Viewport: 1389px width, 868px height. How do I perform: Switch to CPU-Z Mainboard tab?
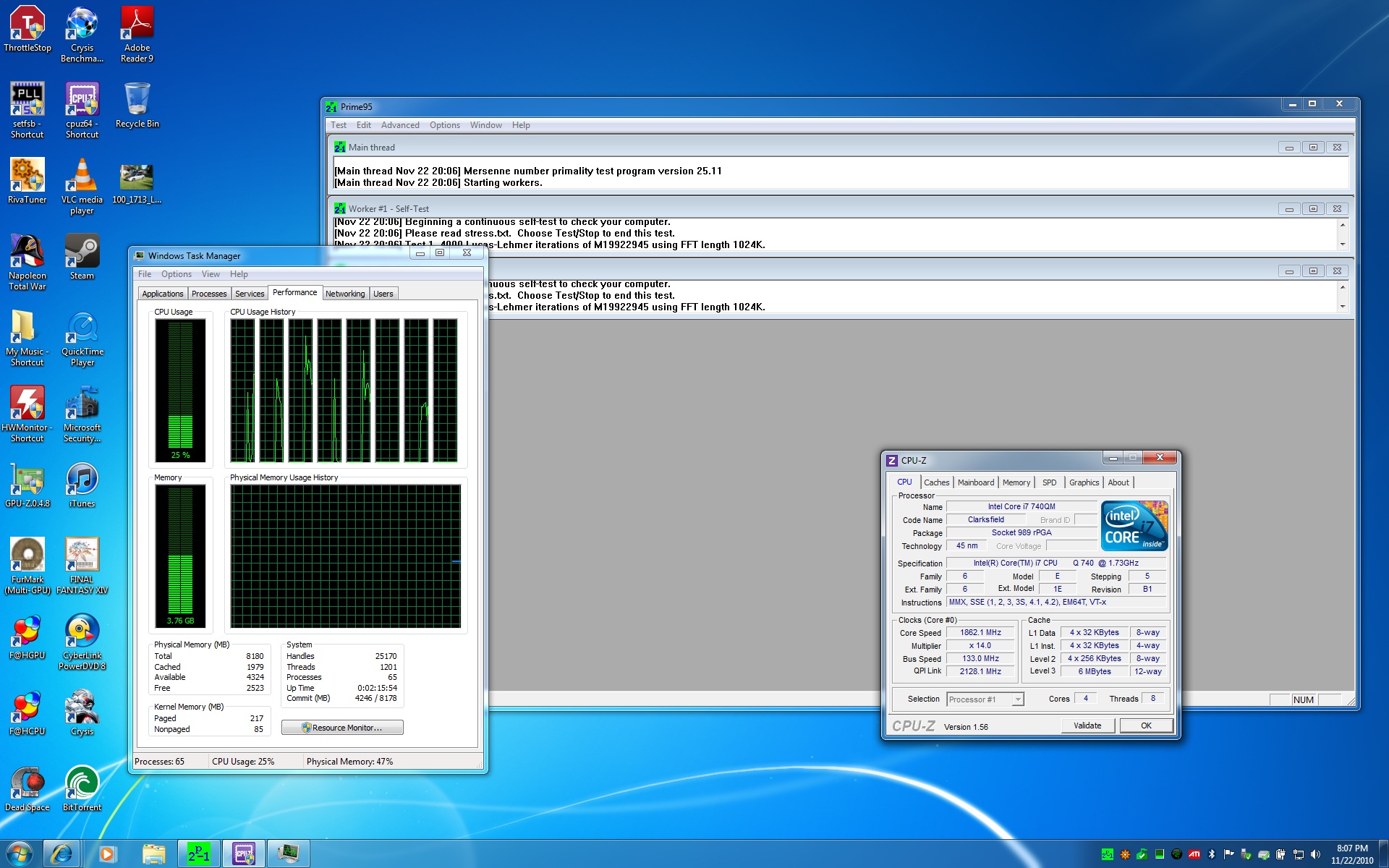click(x=976, y=482)
